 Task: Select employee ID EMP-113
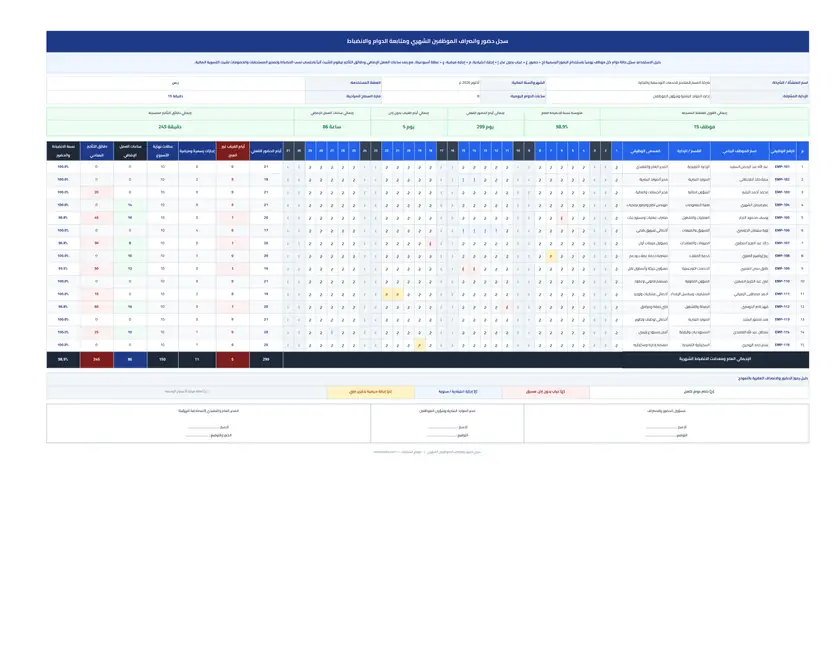tap(782, 319)
